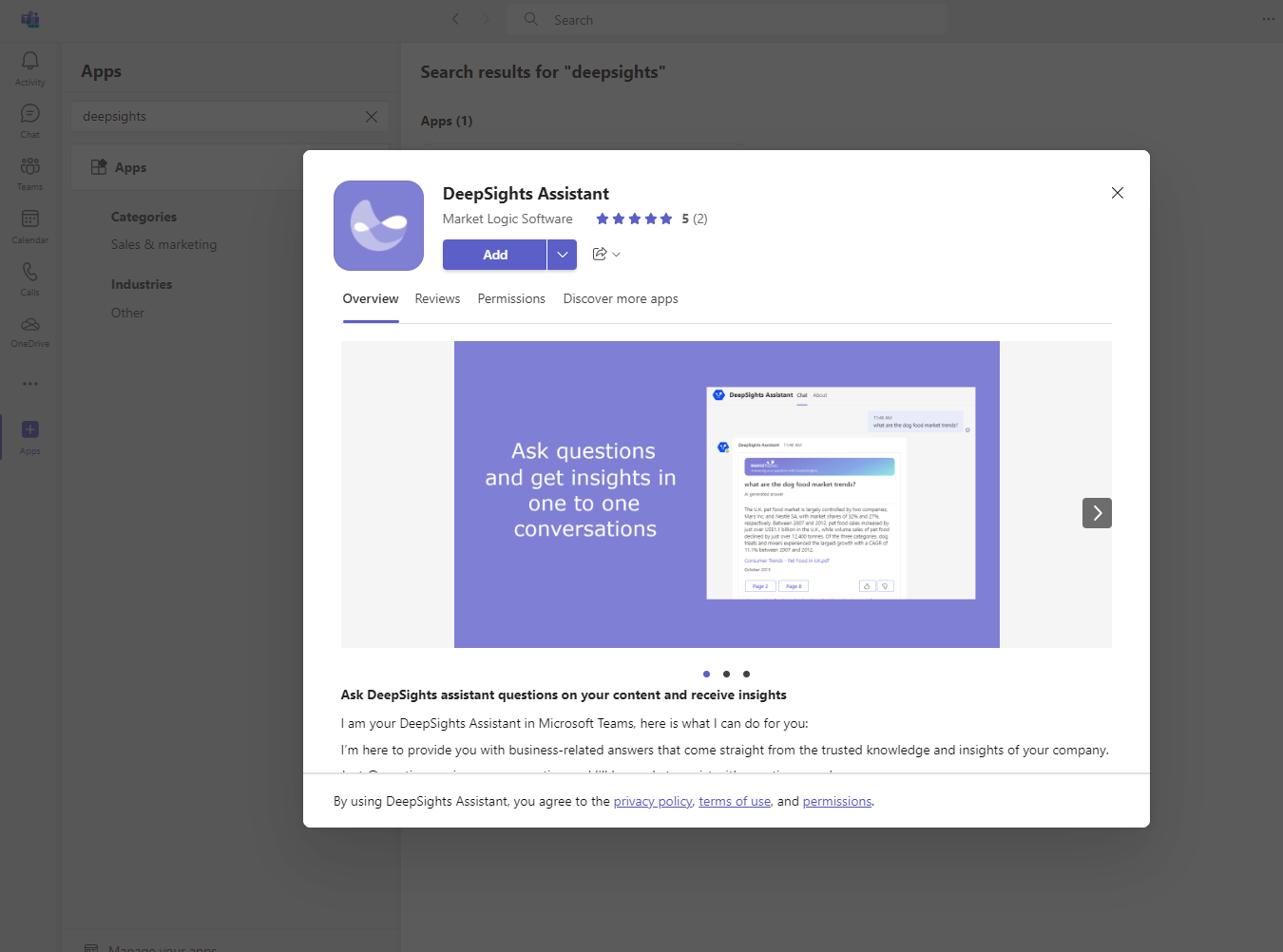Image resolution: width=1283 pixels, height=952 pixels.
Task: Click the rating count 5 (2)
Action: click(x=695, y=219)
